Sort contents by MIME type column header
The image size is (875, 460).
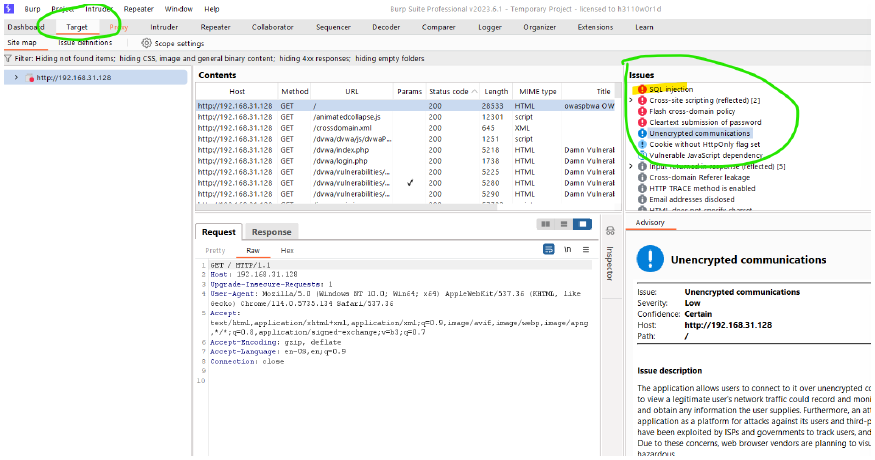[x=537, y=91]
